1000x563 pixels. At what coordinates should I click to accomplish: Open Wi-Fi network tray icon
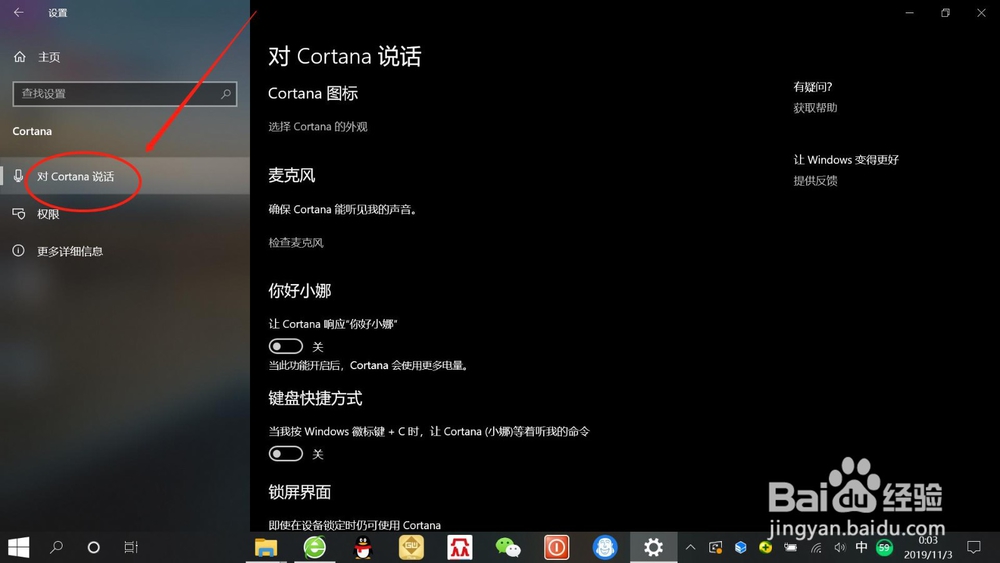point(816,547)
